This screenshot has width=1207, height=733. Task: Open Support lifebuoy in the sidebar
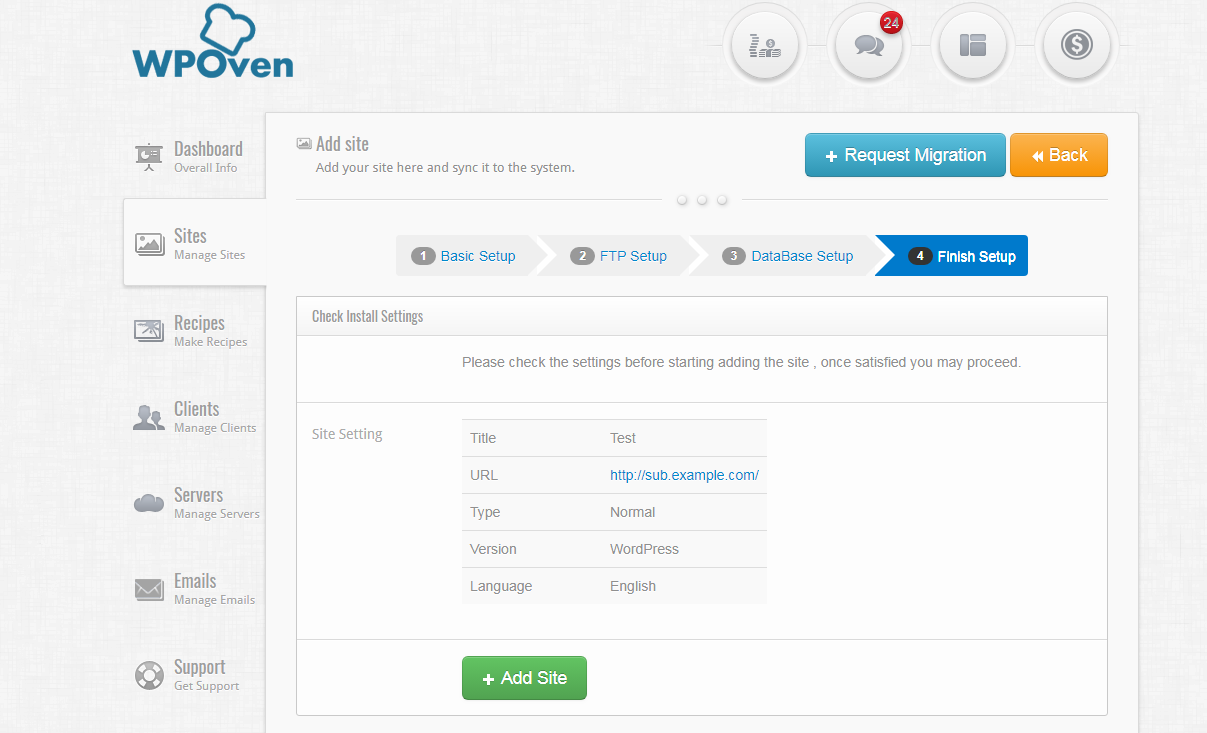tap(149, 675)
